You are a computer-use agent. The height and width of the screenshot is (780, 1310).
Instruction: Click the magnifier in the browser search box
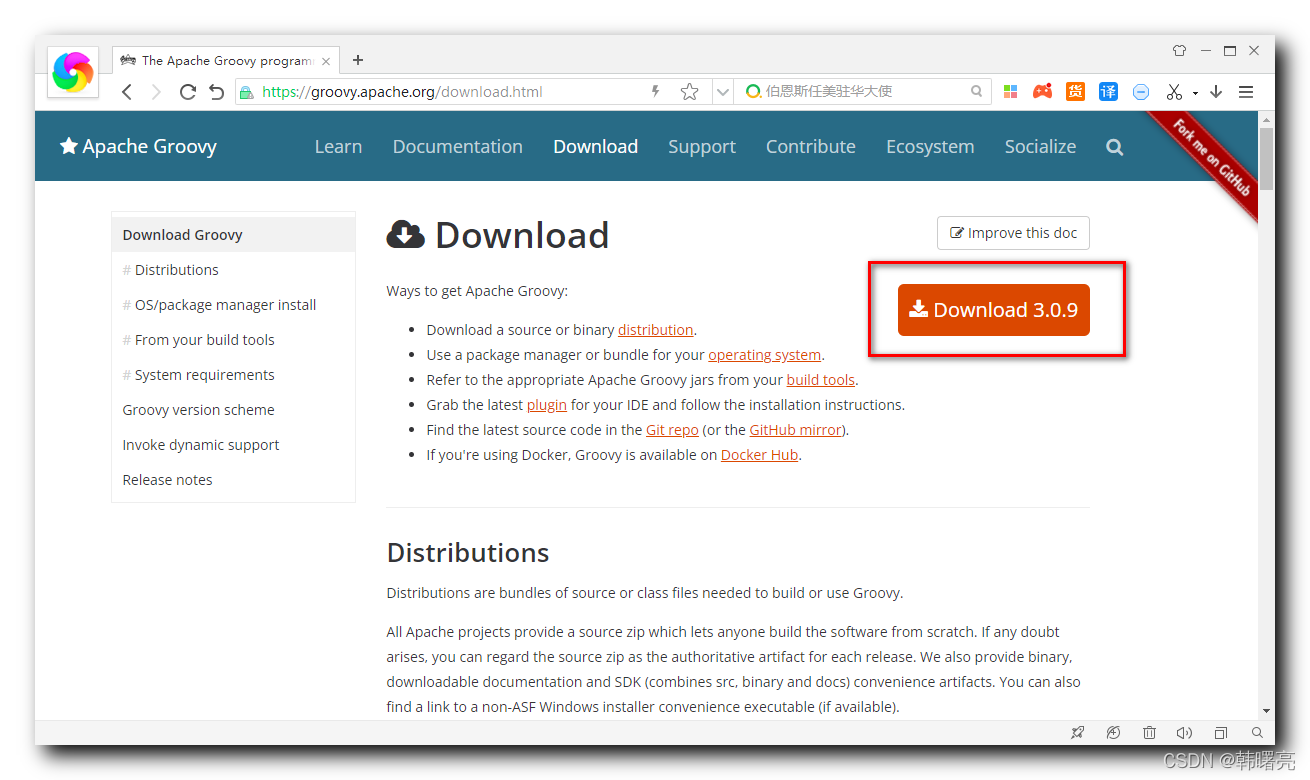(x=977, y=91)
